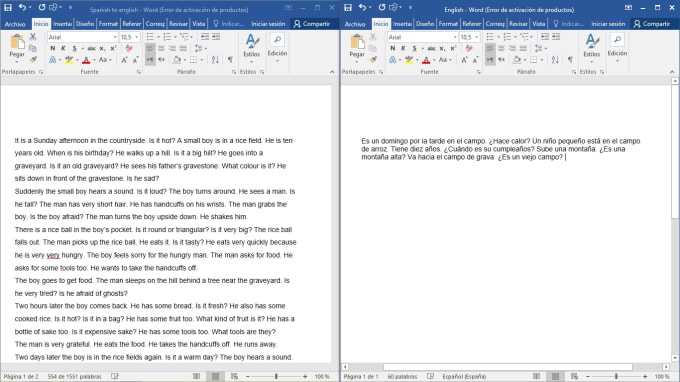This screenshot has height=382, width=680.
Task: Open ribbon display options in English window
Action: point(628,8)
